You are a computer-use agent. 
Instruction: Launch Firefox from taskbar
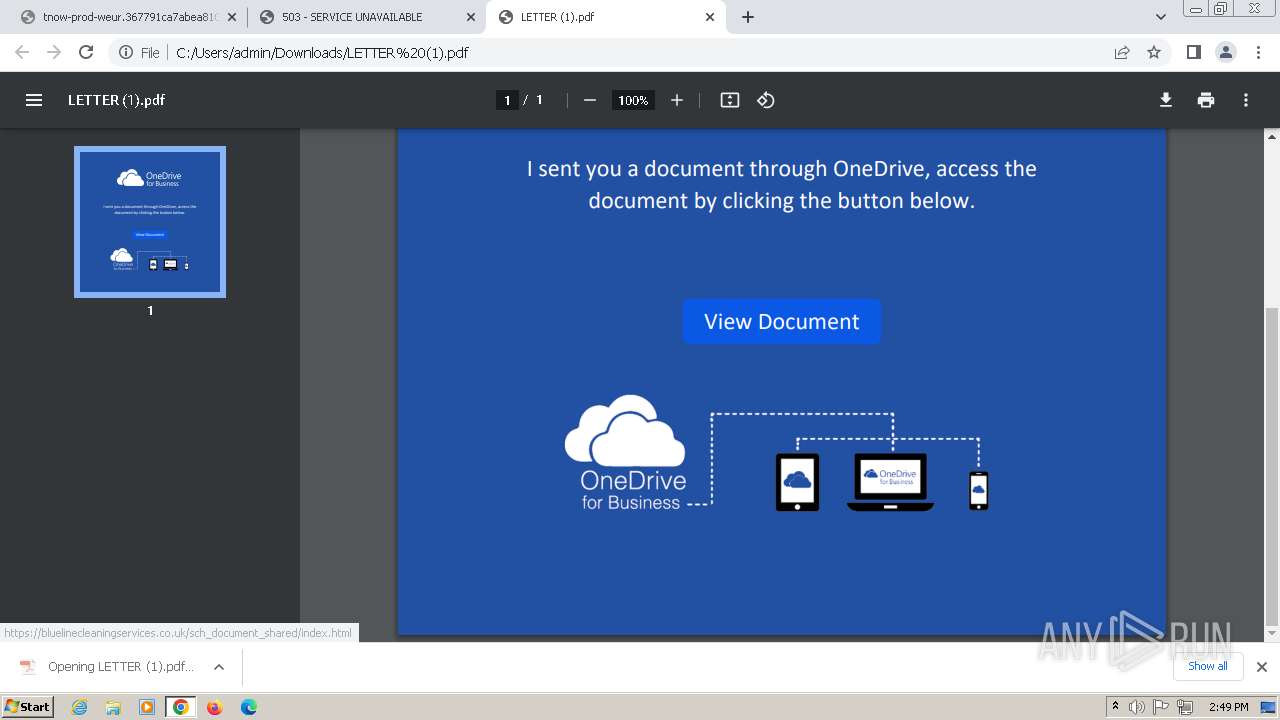pos(214,707)
